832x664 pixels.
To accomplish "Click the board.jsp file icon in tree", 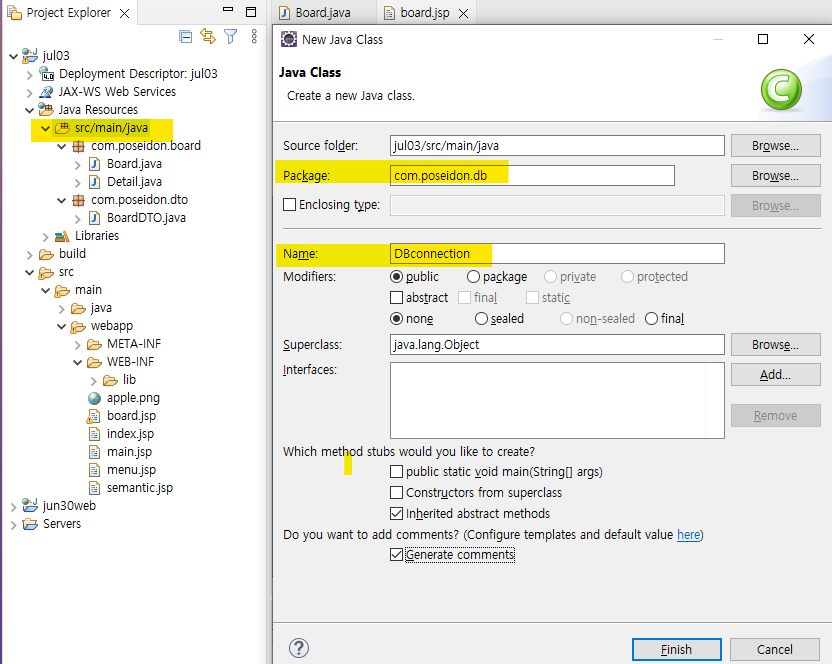I will point(93,416).
